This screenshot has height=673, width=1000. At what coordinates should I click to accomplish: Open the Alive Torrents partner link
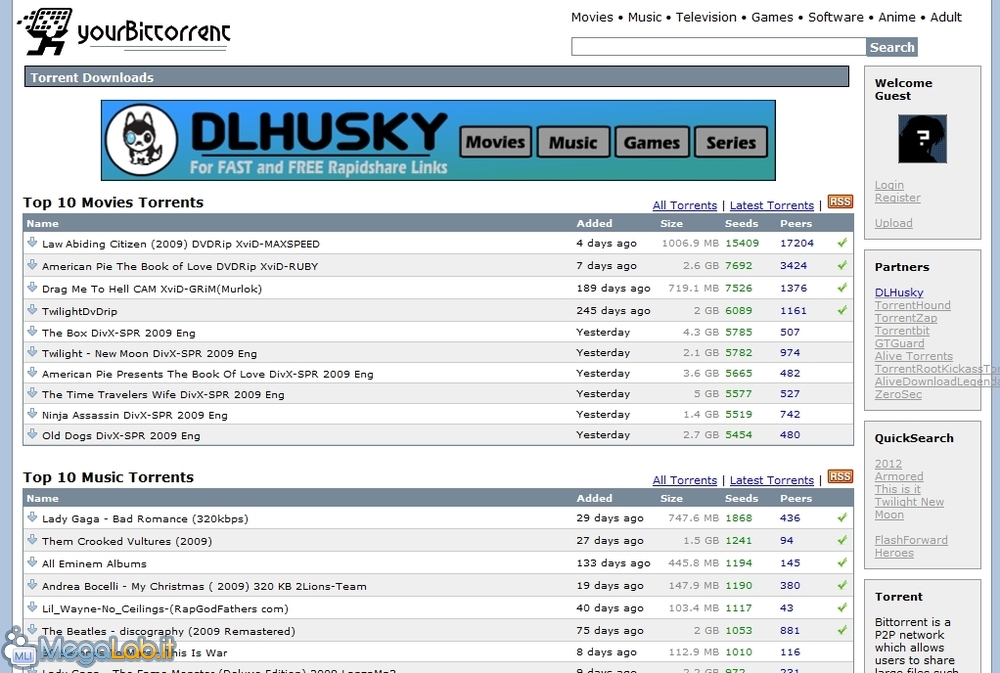(x=913, y=356)
